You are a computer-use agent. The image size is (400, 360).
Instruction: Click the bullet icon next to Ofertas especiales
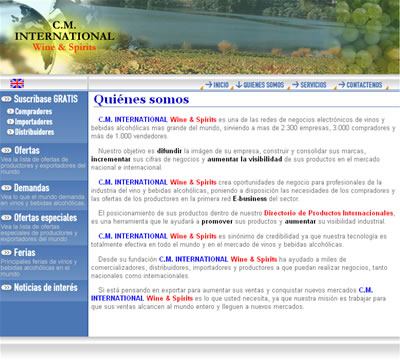(x=6, y=218)
